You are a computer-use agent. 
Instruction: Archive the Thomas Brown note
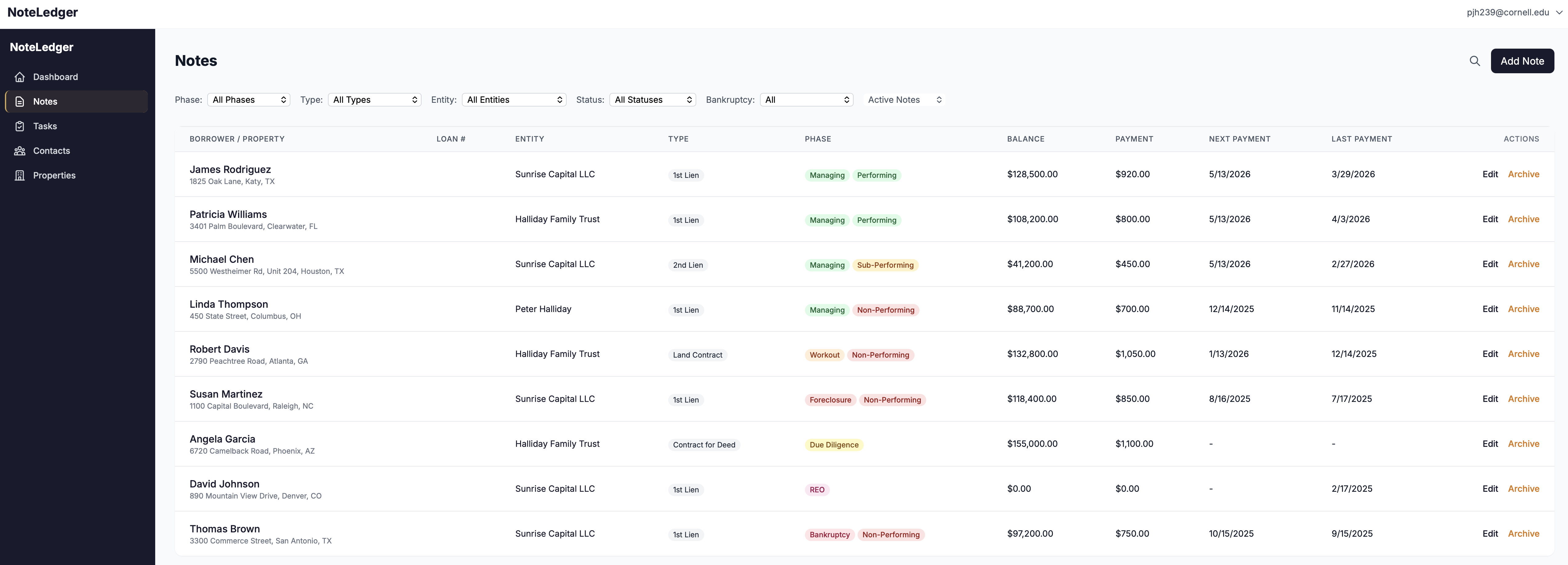tap(1523, 534)
